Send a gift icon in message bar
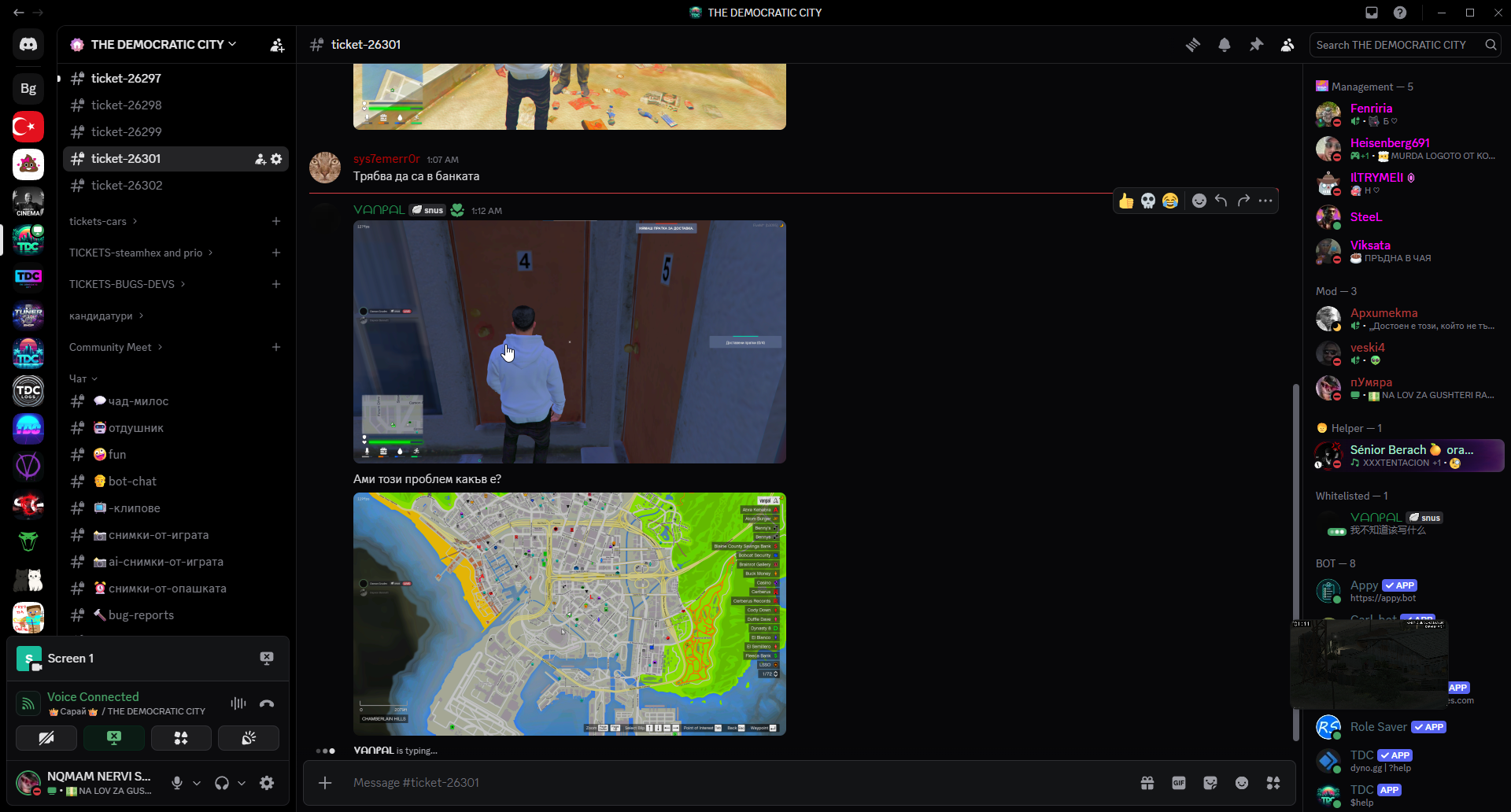The height and width of the screenshot is (812, 1511). 1147,783
